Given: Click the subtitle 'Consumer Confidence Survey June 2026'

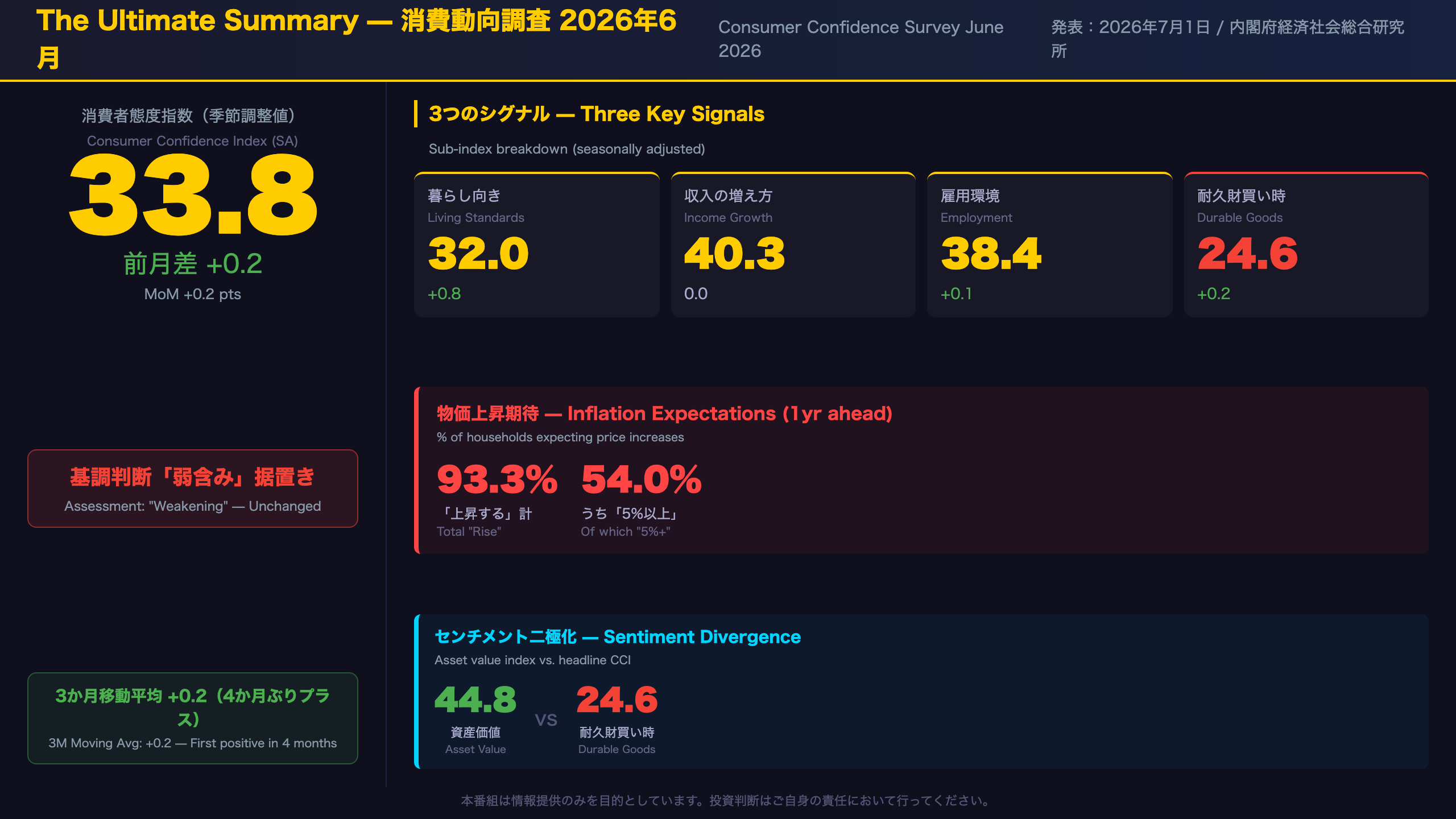Looking at the screenshot, I should pos(861,39).
